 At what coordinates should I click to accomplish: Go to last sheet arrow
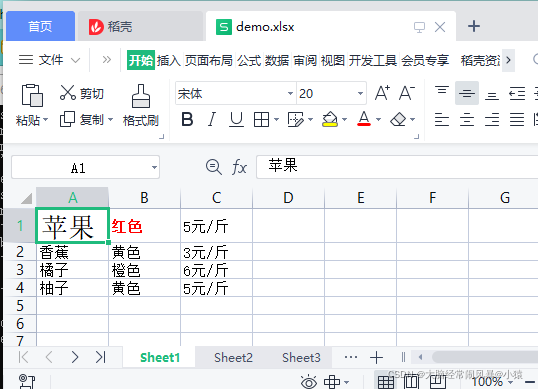tap(101, 357)
